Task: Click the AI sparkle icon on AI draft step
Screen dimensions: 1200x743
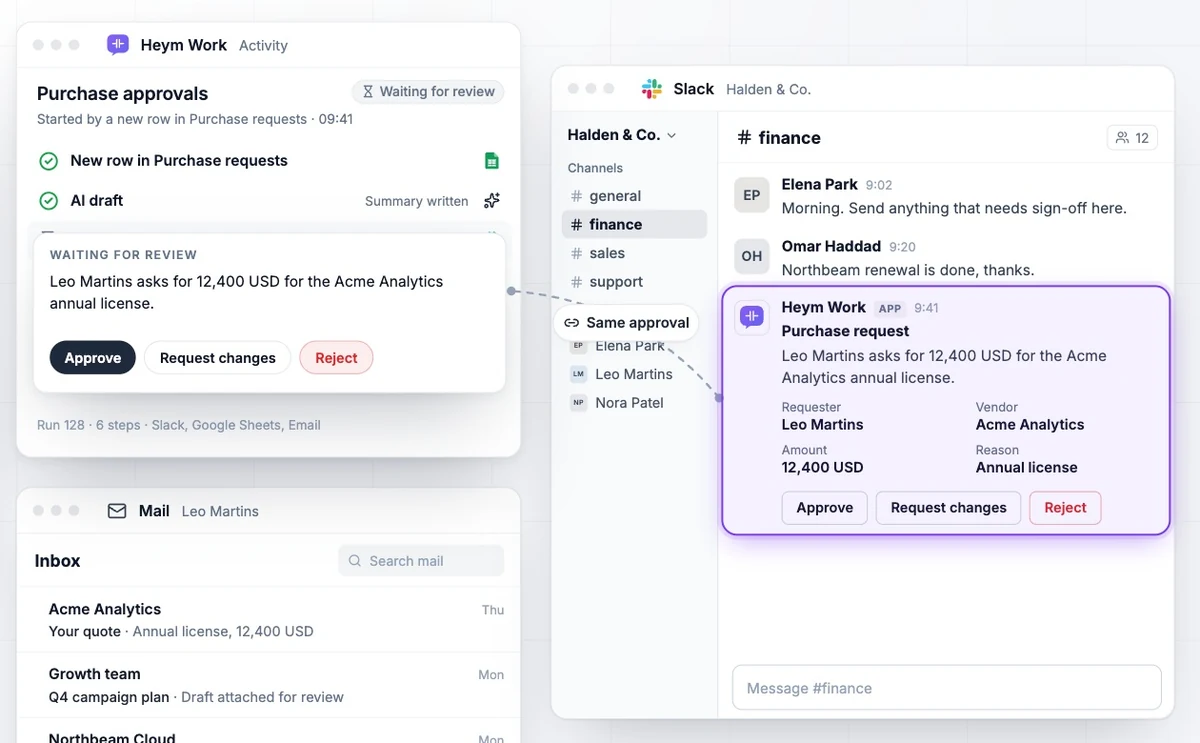Action: coord(491,201)
